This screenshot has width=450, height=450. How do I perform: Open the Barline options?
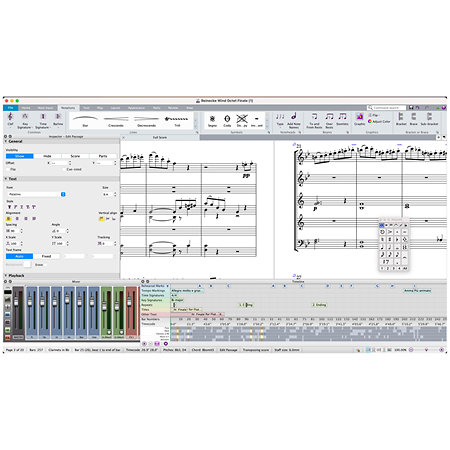pyautogui.click(x=58, y=120)
